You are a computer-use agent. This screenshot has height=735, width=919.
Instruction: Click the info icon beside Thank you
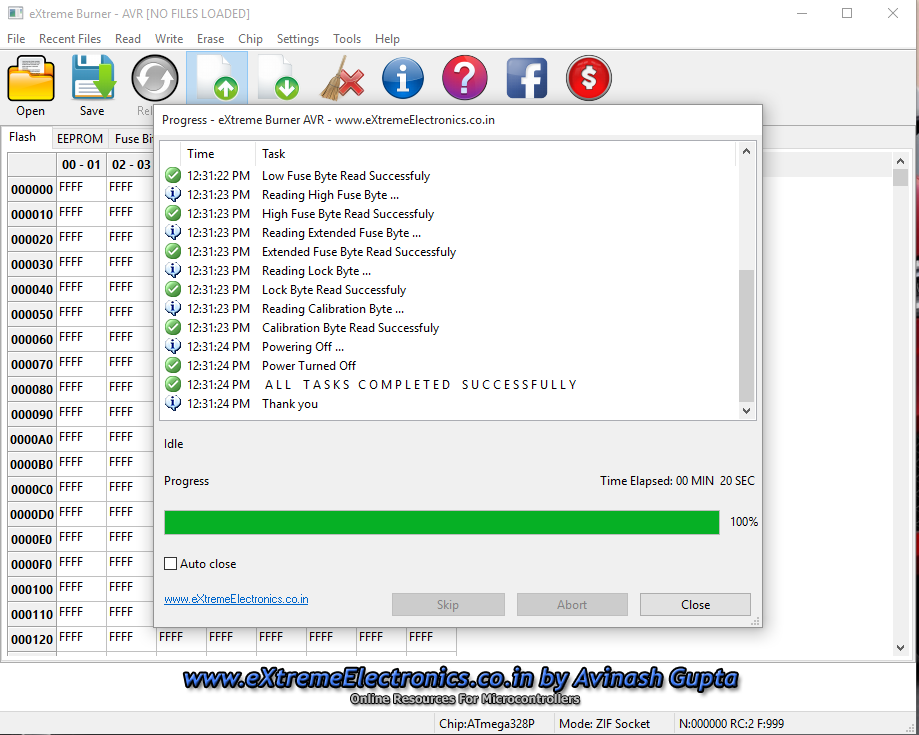(173, 403)
